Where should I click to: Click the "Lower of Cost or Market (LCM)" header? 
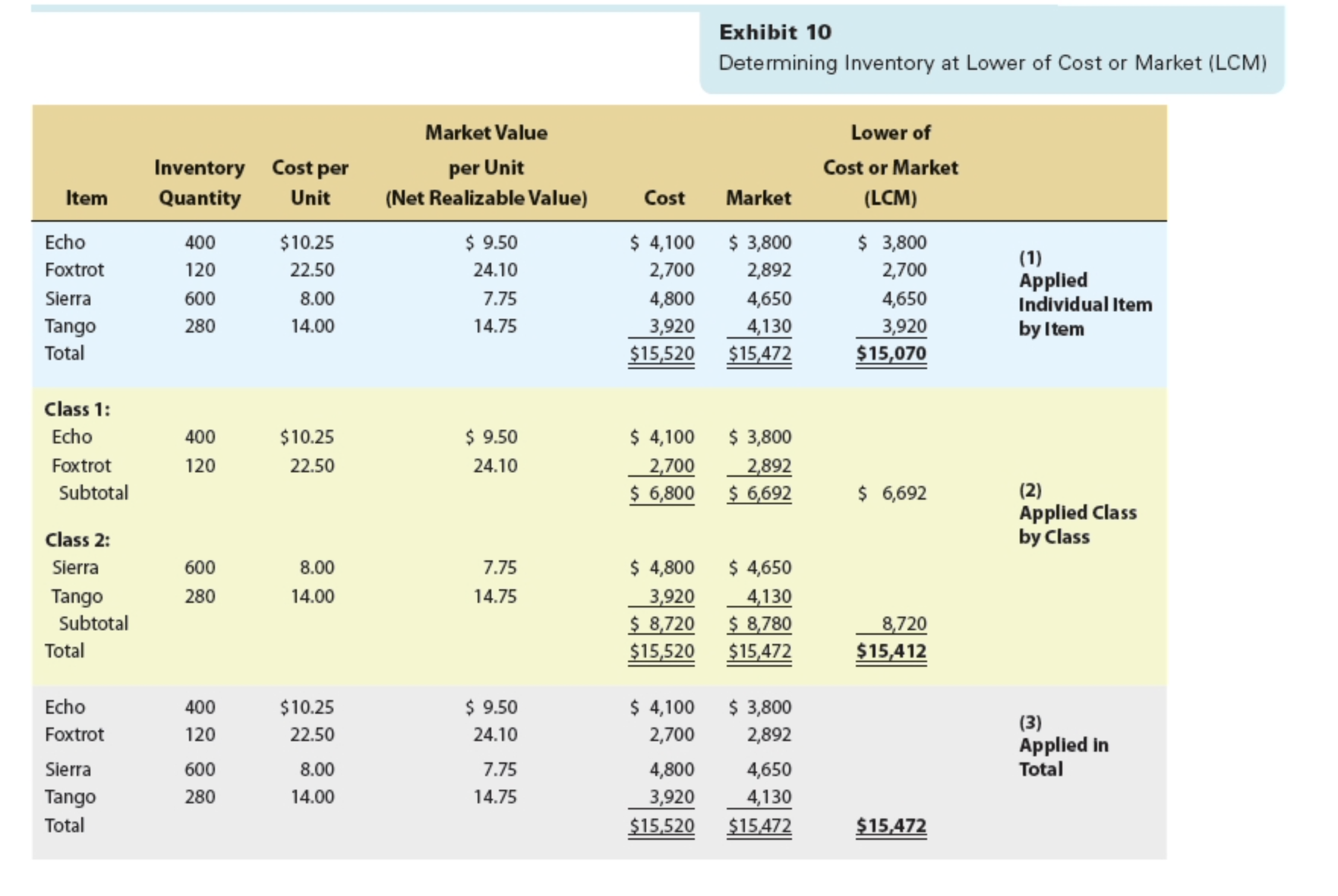890,165
